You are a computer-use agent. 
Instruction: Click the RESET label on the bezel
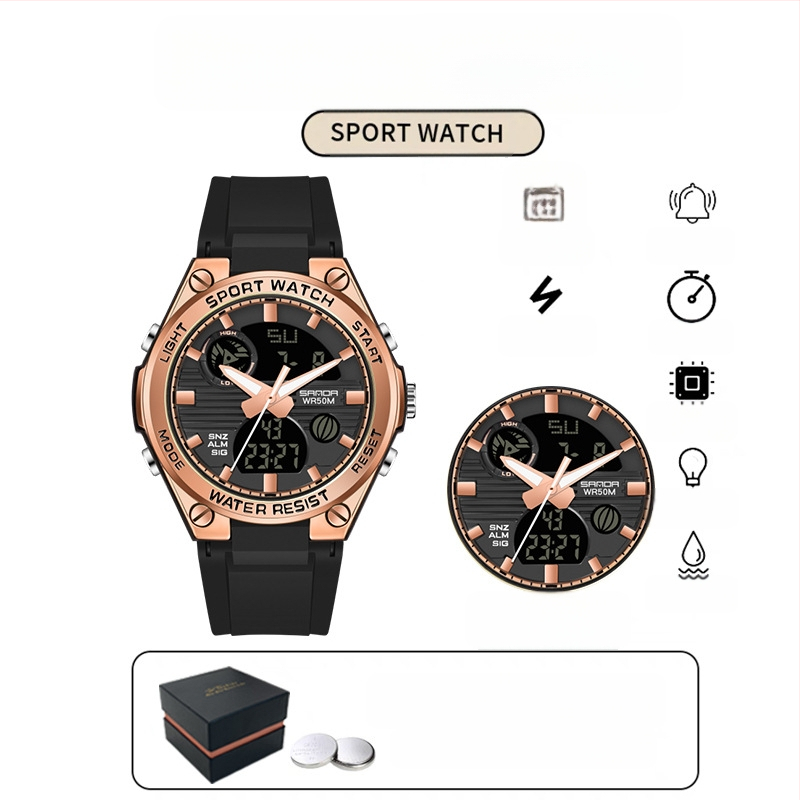(x=367, y=451)
